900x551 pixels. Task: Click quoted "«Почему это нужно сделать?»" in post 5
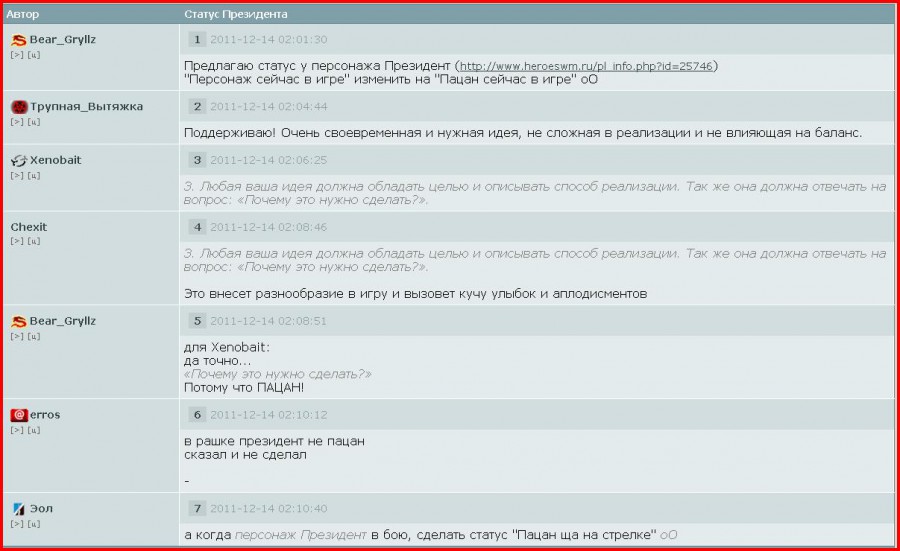tap(277, 374)
